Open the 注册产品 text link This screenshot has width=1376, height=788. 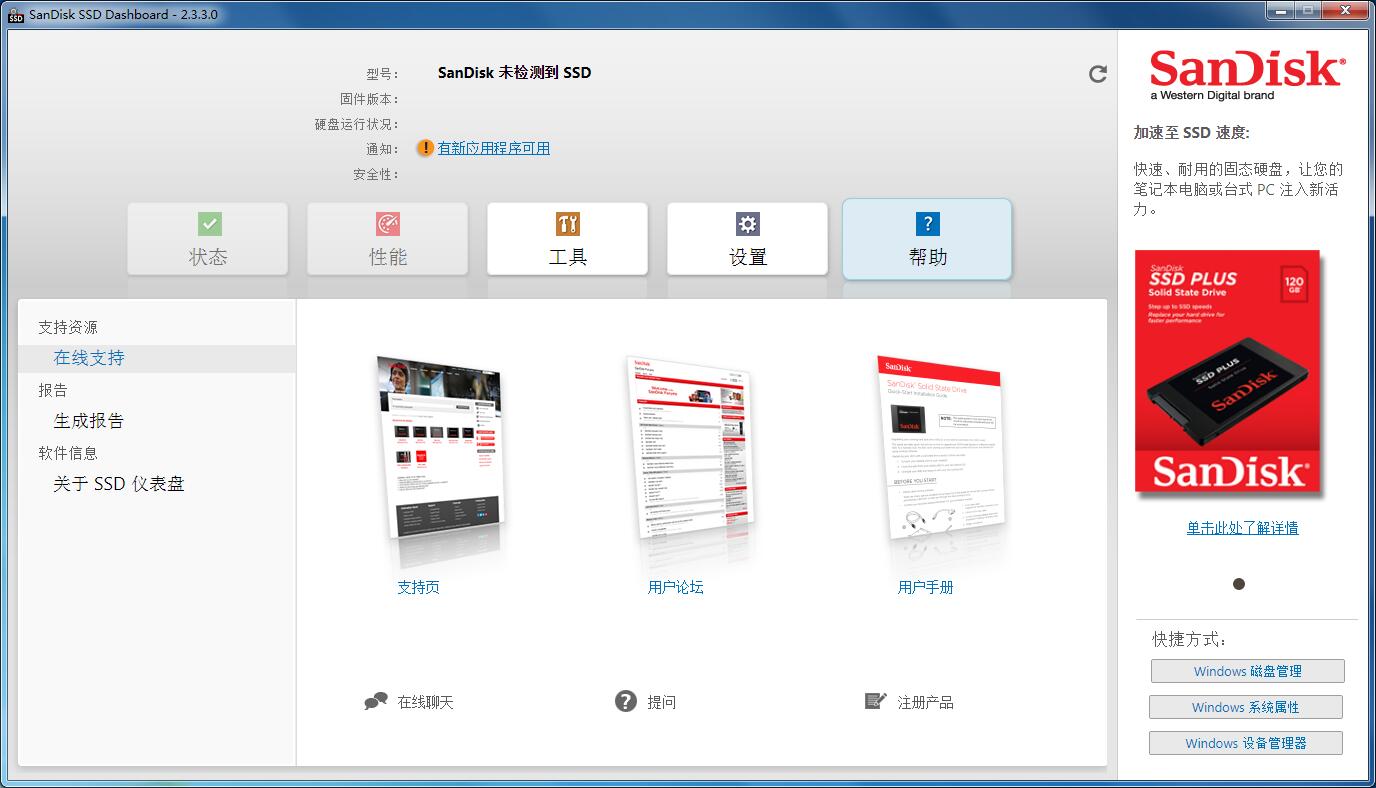[x=926, y=702]
